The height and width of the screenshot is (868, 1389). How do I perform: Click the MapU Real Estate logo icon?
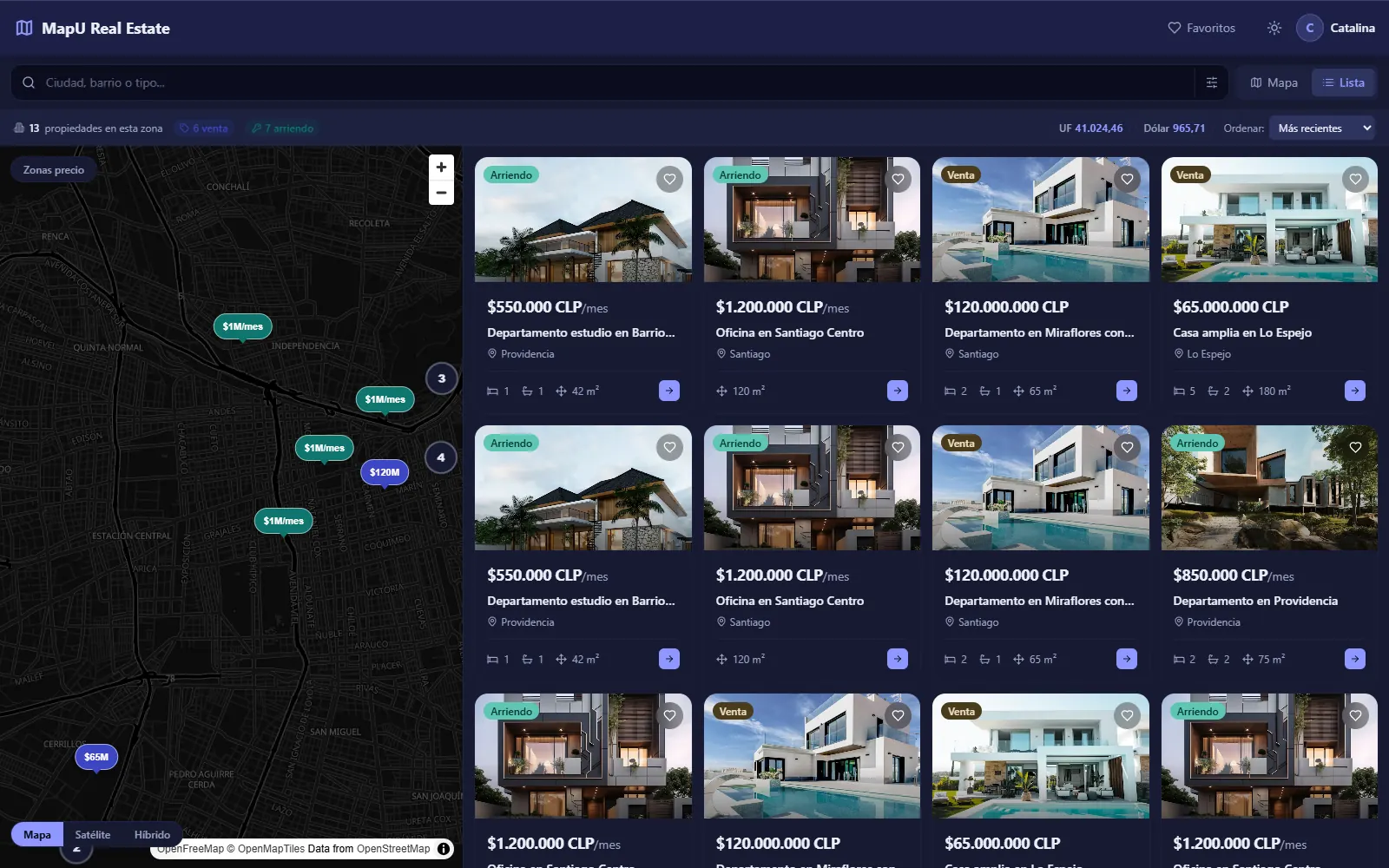[24, 28]
